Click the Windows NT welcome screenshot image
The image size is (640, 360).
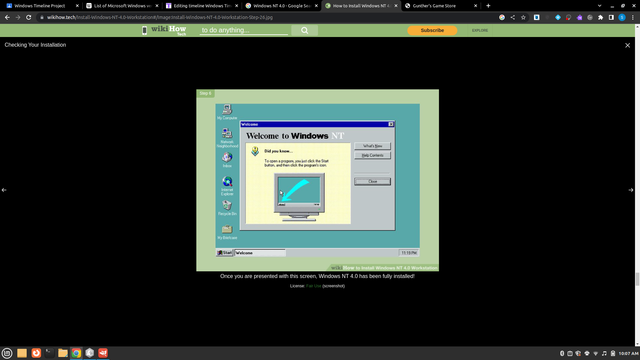pos(318,180)
